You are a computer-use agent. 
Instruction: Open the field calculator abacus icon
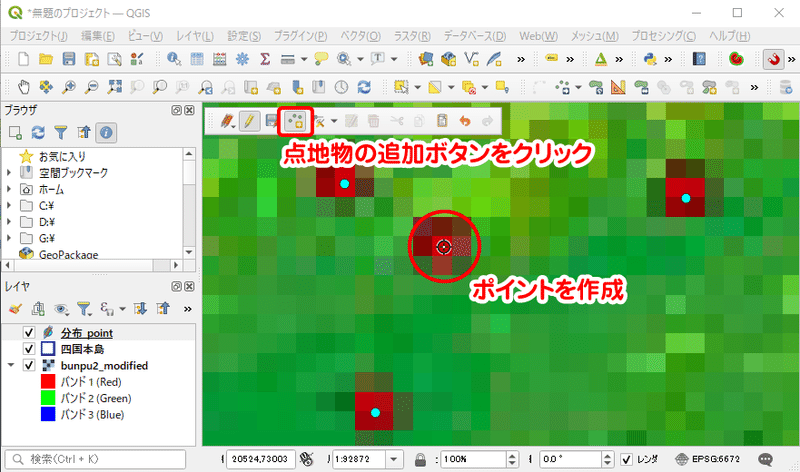(219, 59)
